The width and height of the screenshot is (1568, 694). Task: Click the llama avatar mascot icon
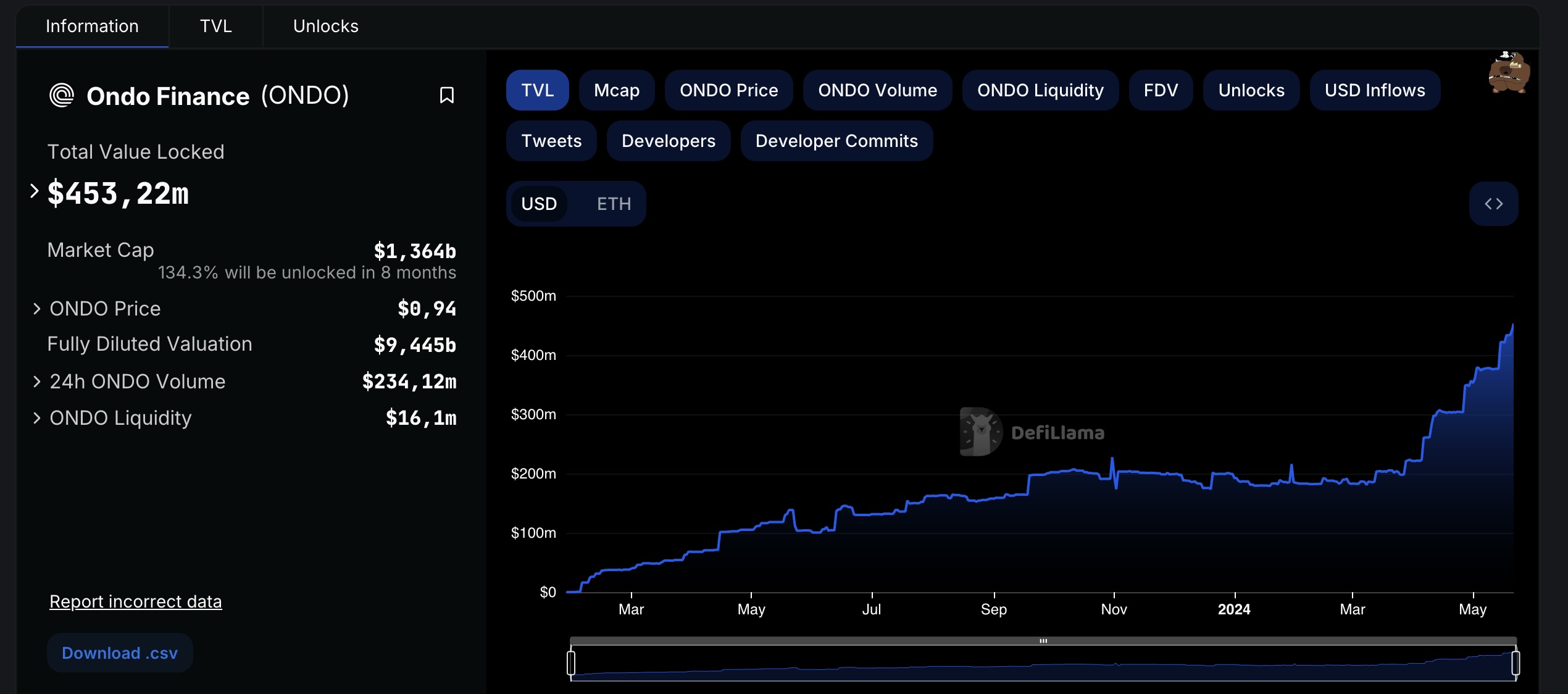pyautogui.click(x=1509, y=73)
